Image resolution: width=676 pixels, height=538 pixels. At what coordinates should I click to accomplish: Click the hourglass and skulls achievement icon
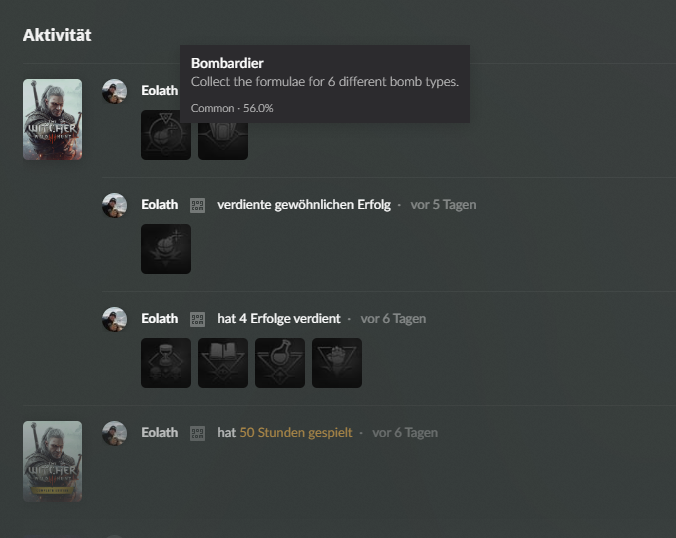(x=166, y=363)
